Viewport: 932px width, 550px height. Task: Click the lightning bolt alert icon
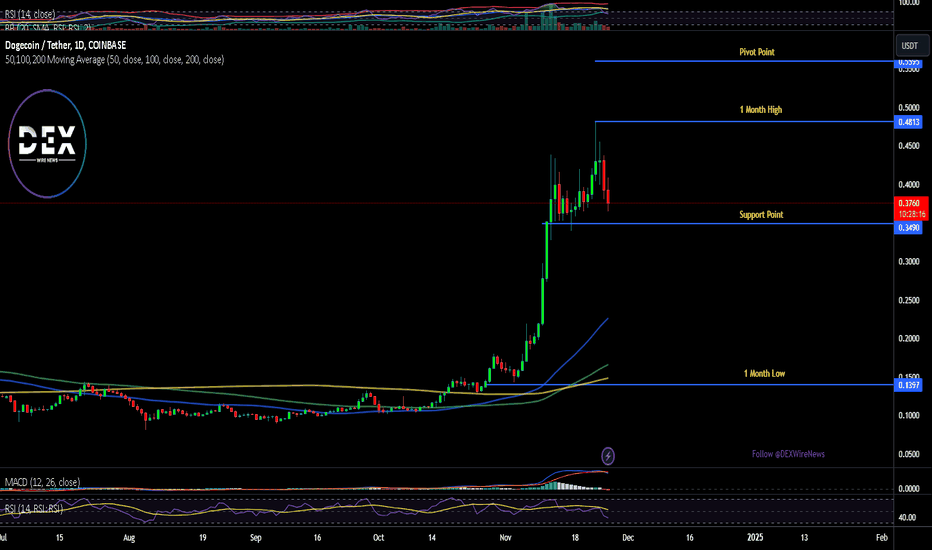(607, 456)
